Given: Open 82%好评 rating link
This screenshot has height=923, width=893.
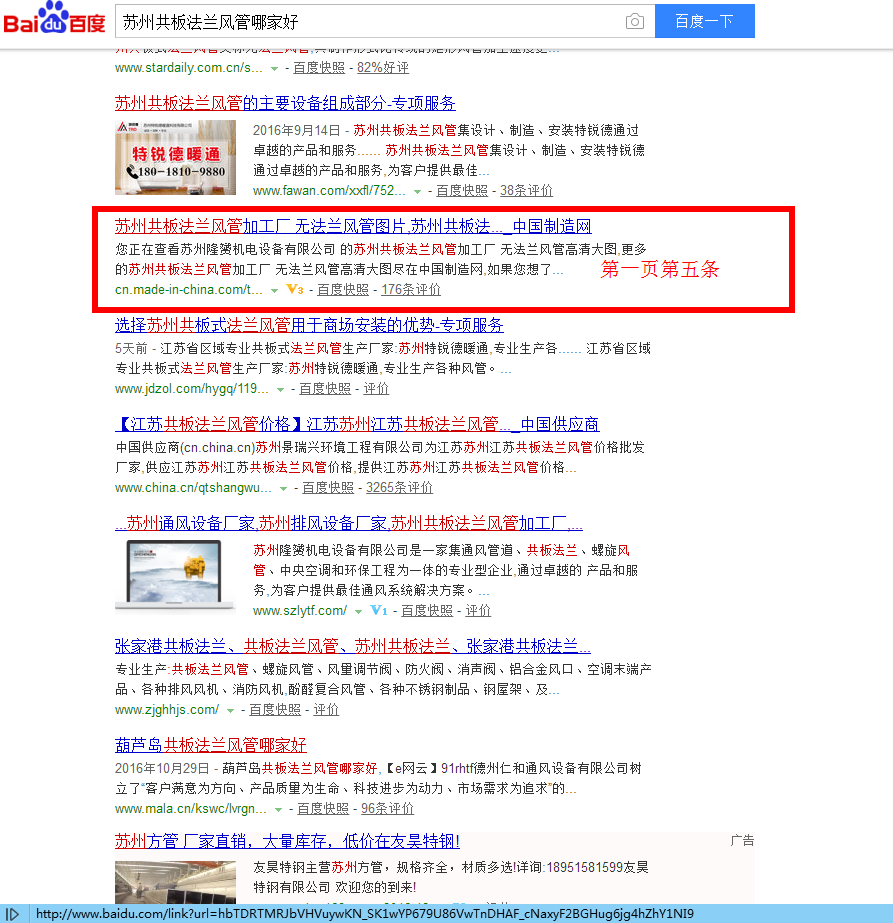Looking at the screenshot, I should 383,68.
